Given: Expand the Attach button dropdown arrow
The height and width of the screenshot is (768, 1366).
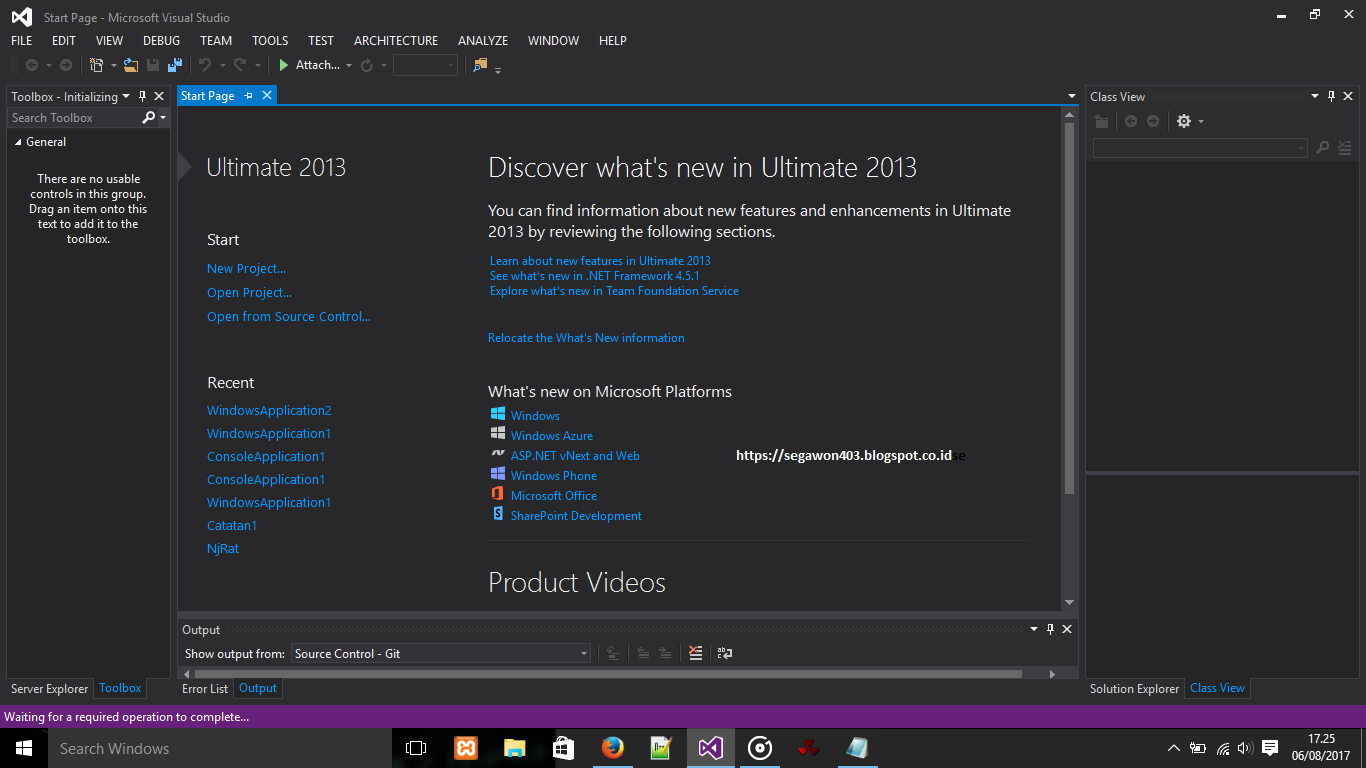Looking at the screenshot, I should pos(349,66).
